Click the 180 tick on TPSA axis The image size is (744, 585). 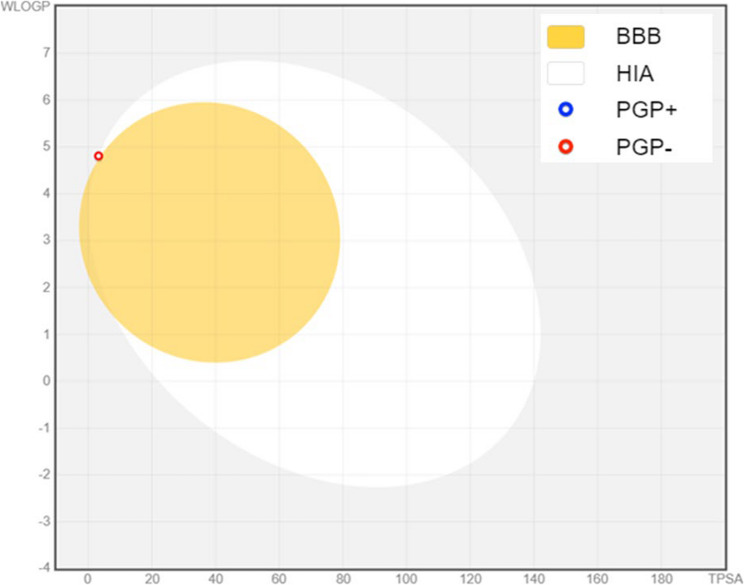661,579
